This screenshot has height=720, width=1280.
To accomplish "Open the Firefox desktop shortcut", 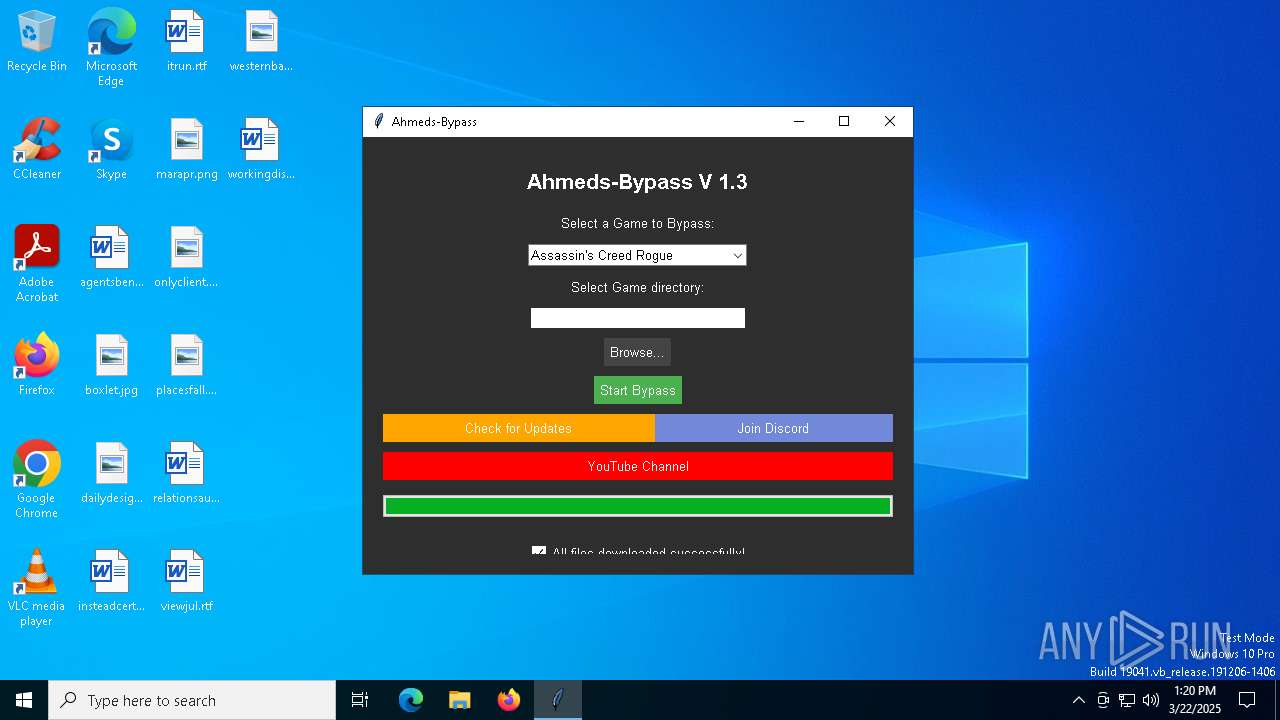I will [37, 365].
